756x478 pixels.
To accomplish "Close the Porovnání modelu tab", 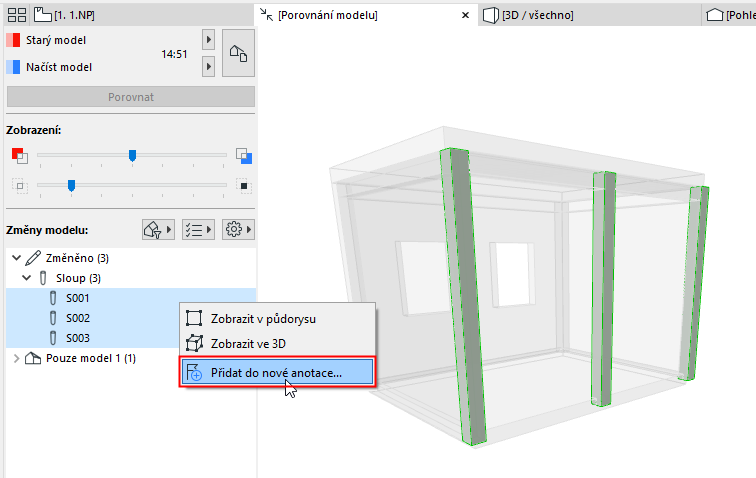I will [465, 15].
